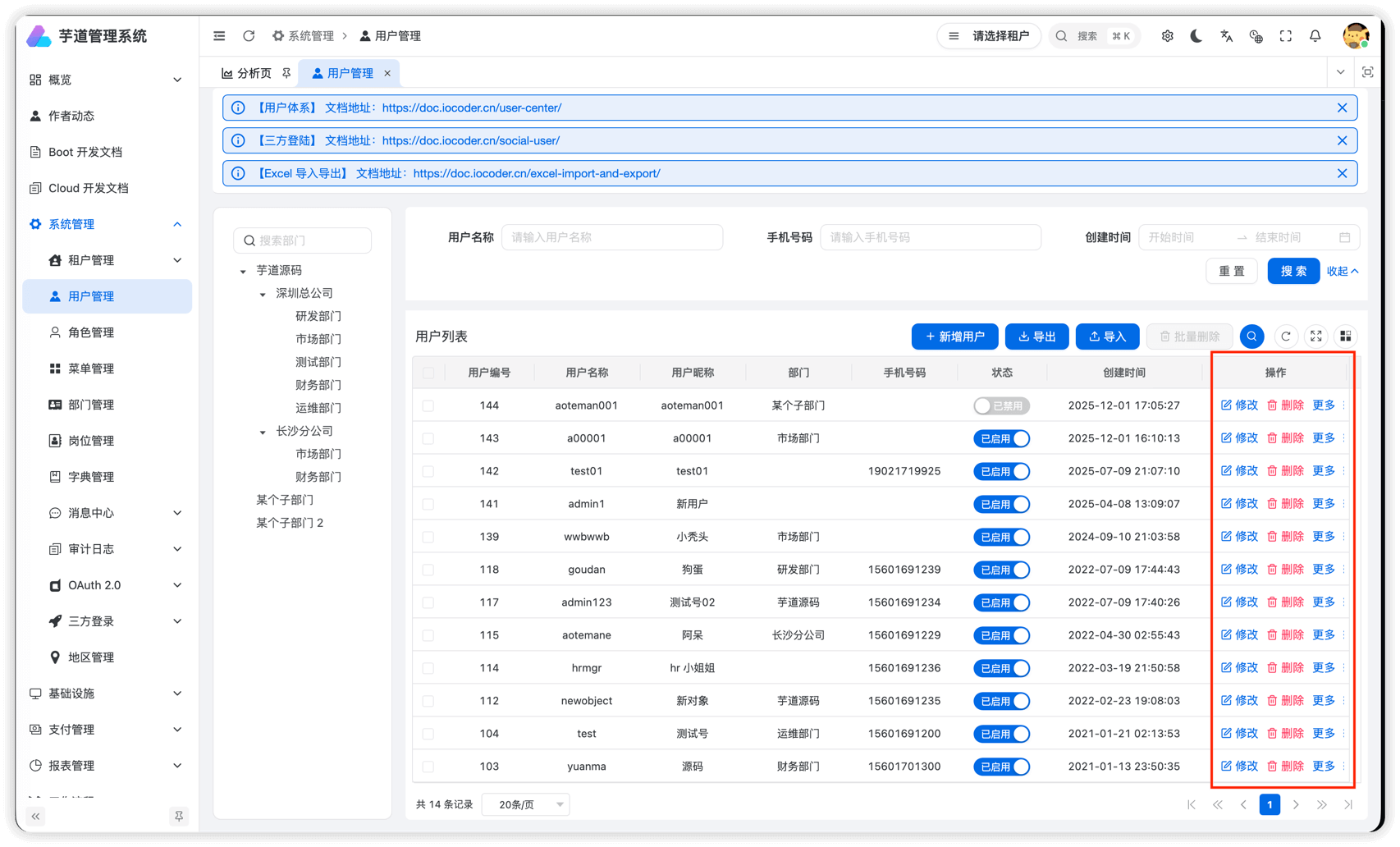Enable the status switch for aoteman001

tap(1001, 405)
